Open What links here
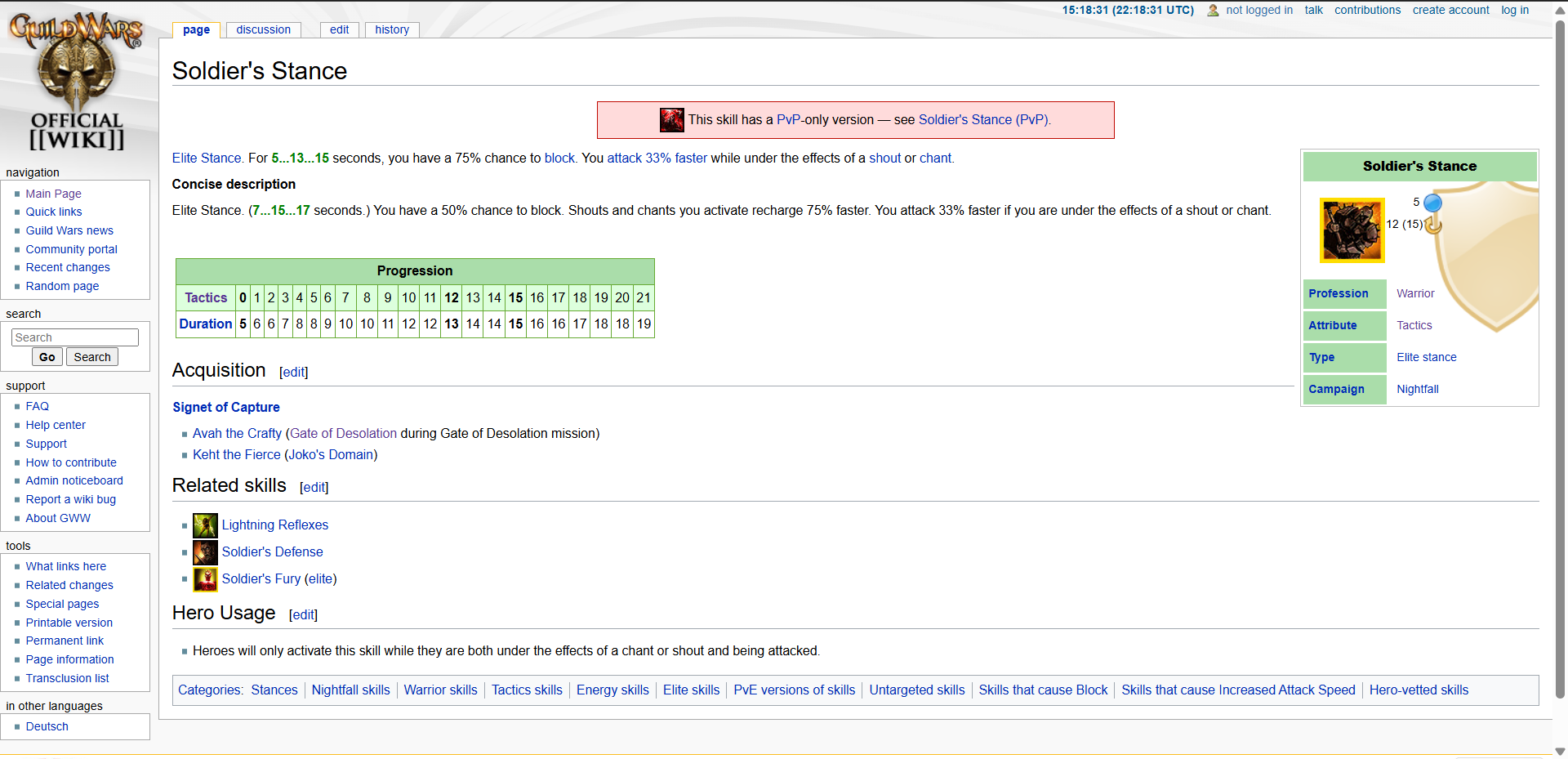This screenshot has height=759, width=1568. pyautogui.click(x=65, y=566)
